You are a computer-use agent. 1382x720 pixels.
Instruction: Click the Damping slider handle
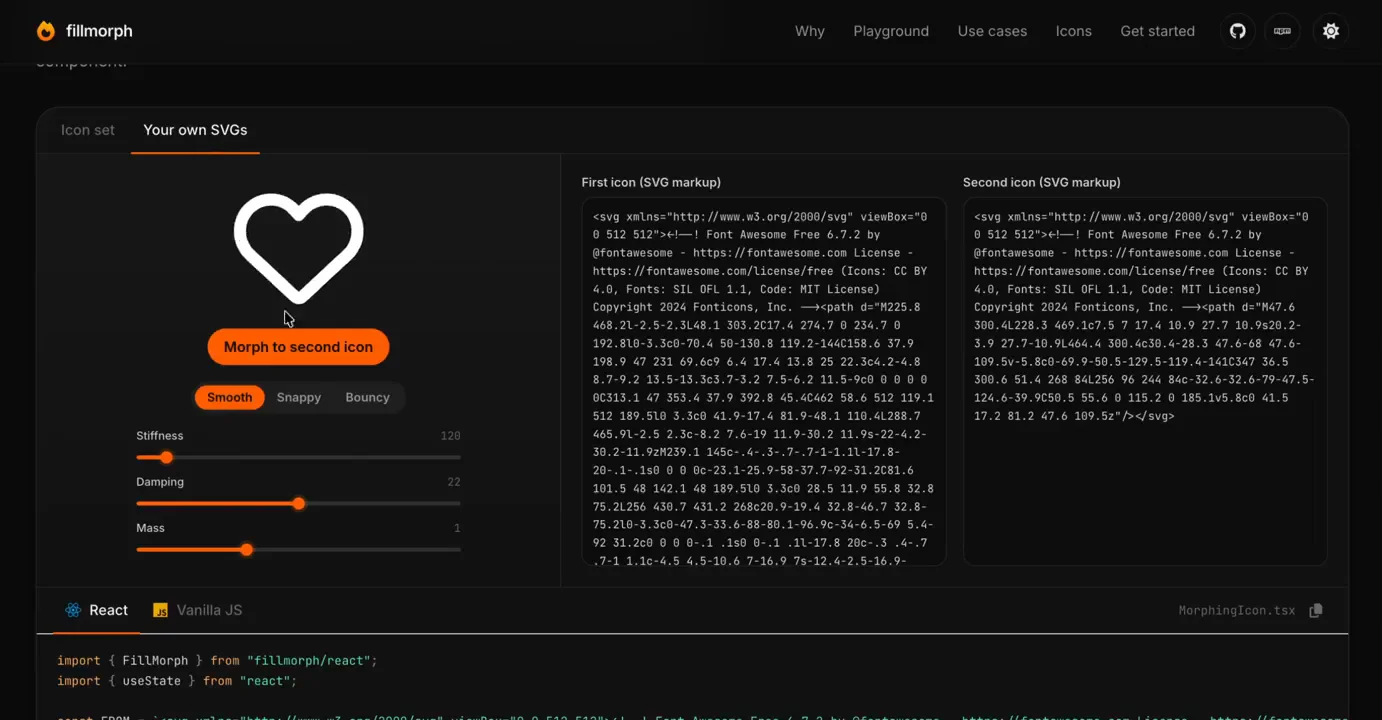pyautogui.click(x=299, y=504)
